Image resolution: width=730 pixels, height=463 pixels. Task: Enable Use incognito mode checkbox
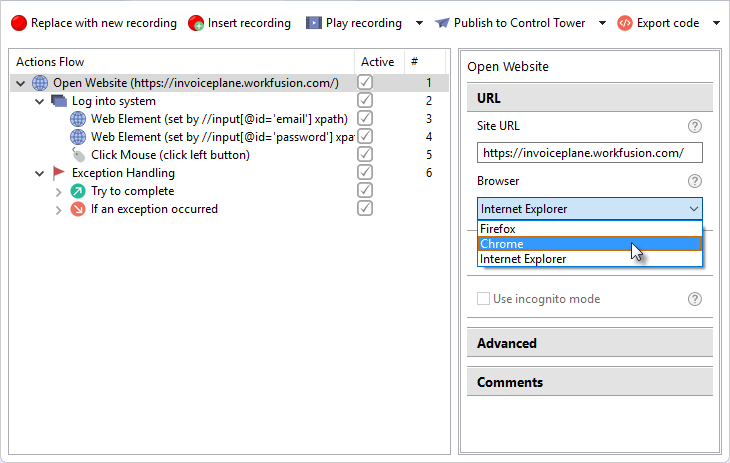(483, 299)
